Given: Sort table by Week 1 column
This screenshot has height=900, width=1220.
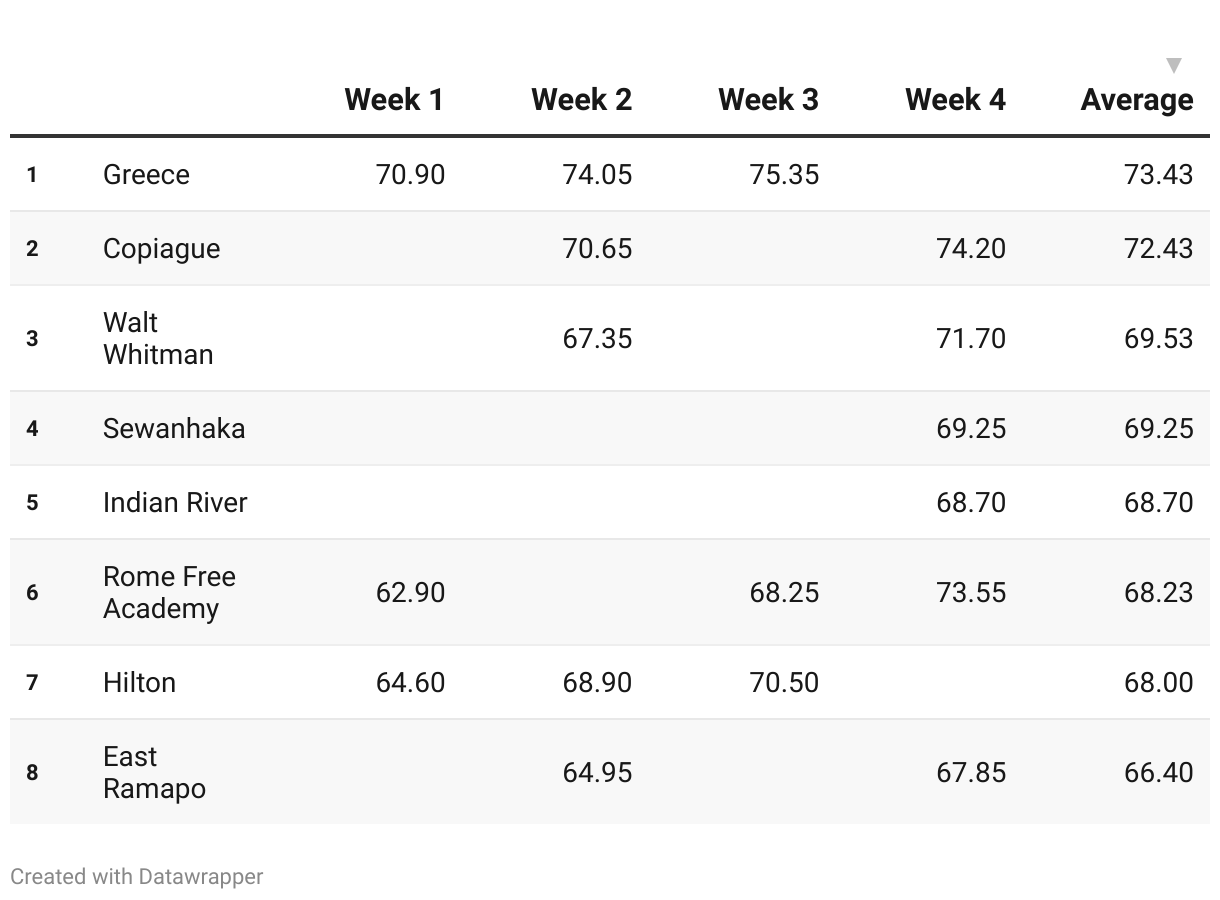Looking at the screenshot, I should [x=394, y=100].
